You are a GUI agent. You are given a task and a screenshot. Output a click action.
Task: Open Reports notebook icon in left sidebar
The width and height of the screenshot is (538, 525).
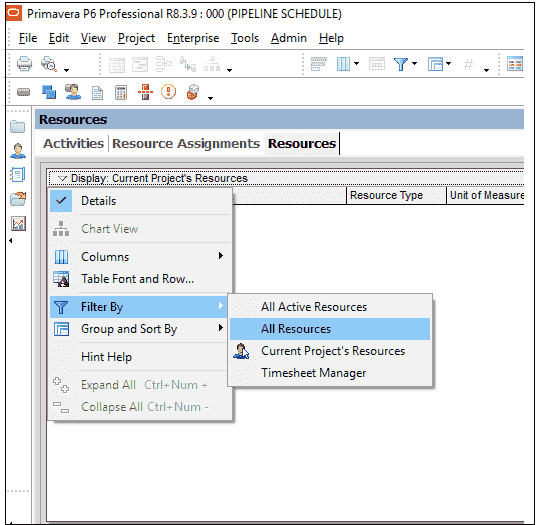coord(17,175)
